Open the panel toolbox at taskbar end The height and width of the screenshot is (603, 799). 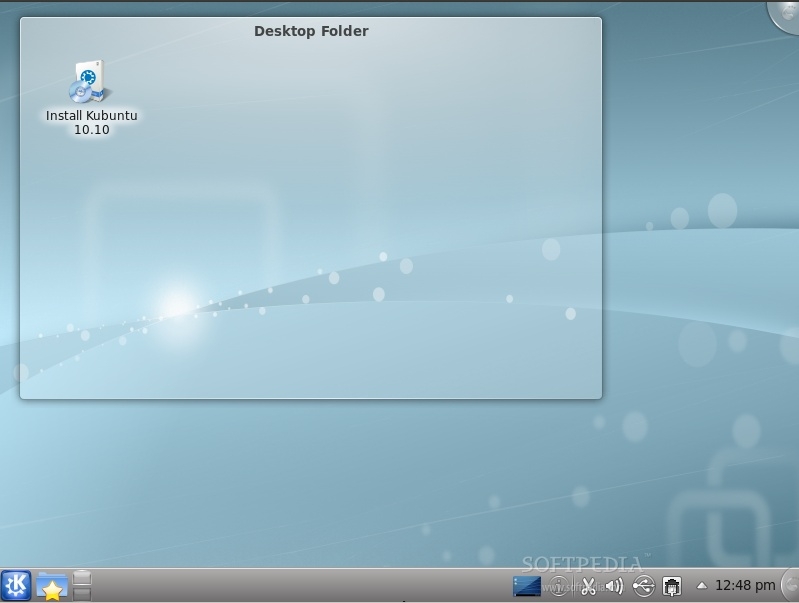791,585
